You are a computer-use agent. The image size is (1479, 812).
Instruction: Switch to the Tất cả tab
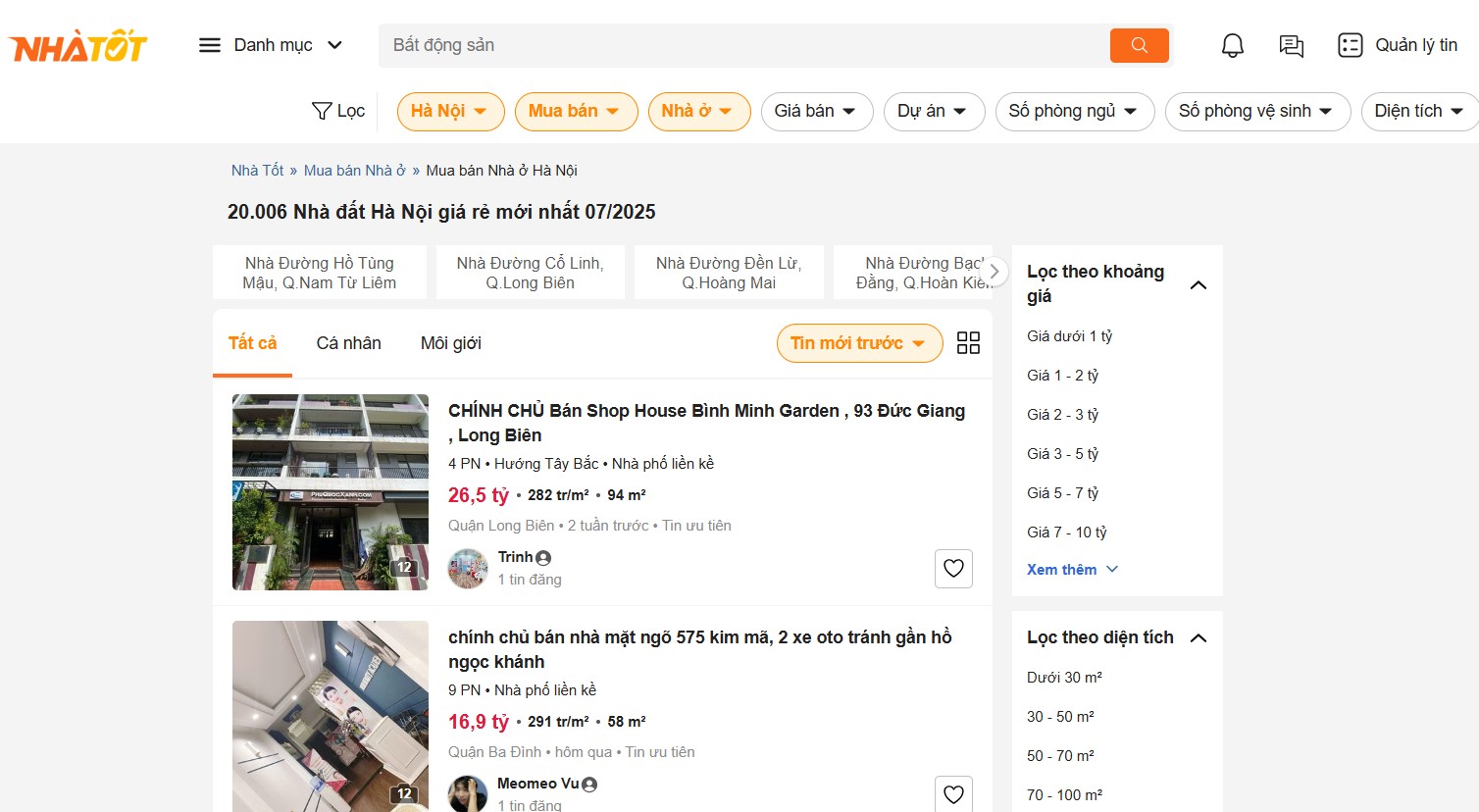pyautogui.click(x=252, y=343)
